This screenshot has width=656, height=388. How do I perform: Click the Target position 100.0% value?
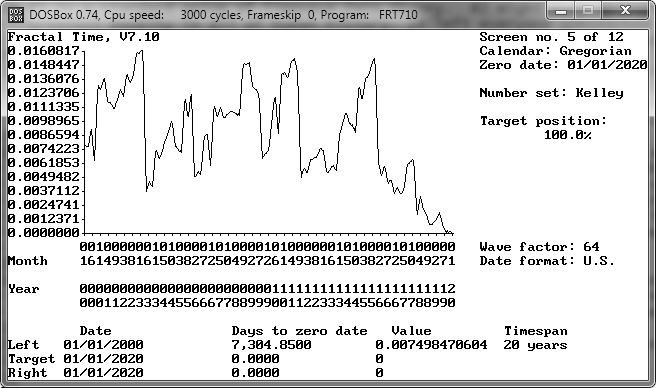567,135
